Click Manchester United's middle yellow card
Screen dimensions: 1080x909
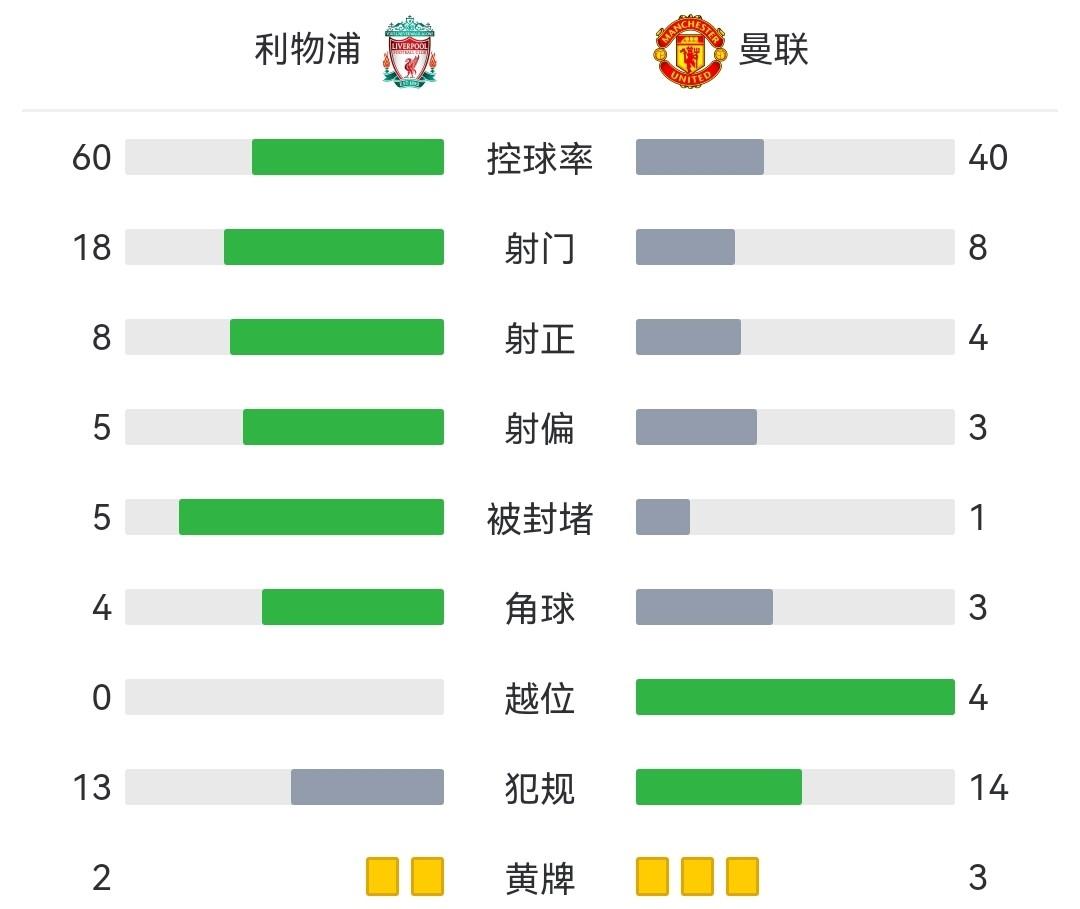(x=697, y=876)
